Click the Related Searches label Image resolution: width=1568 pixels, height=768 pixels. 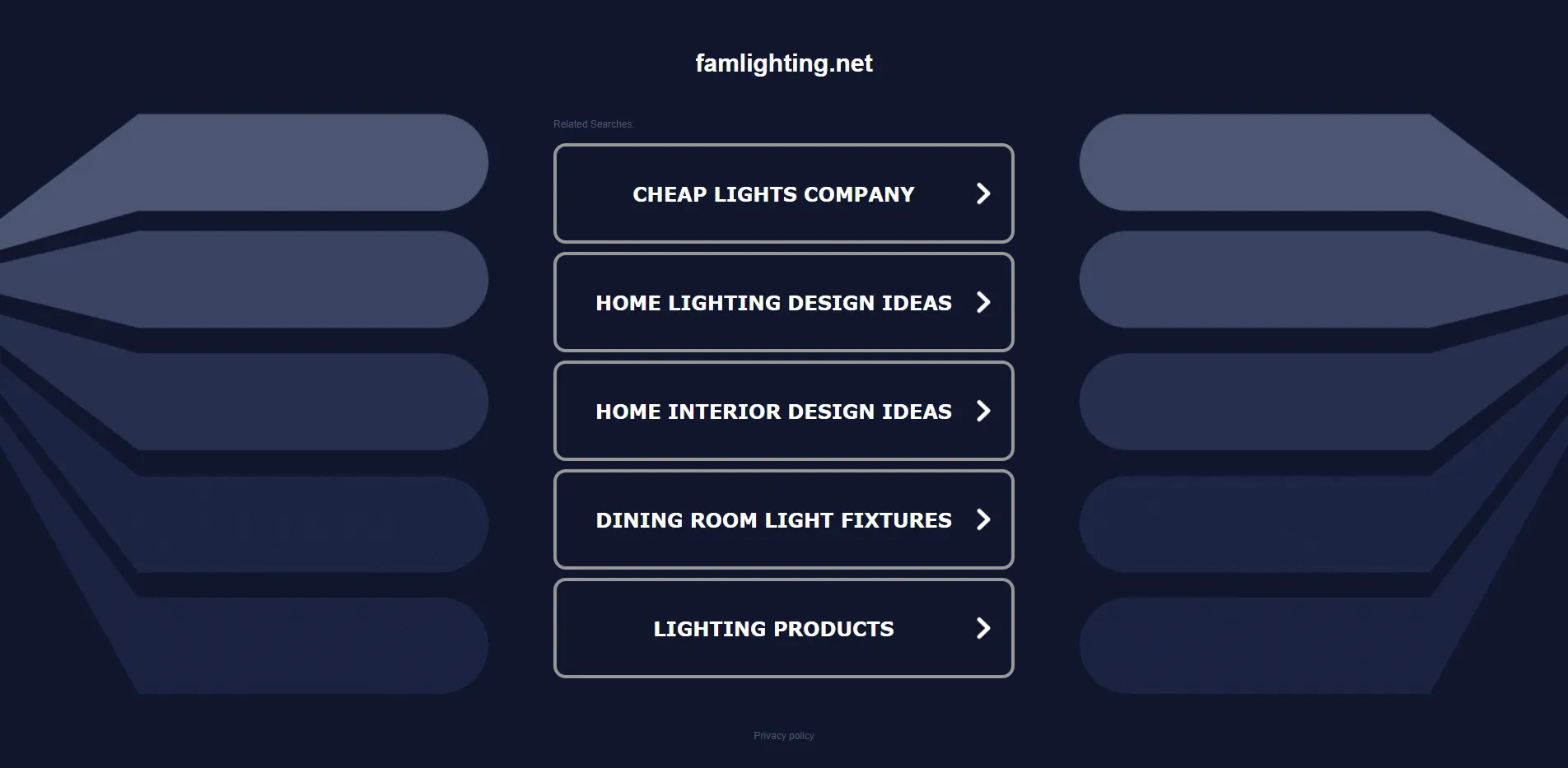point(593,123)
